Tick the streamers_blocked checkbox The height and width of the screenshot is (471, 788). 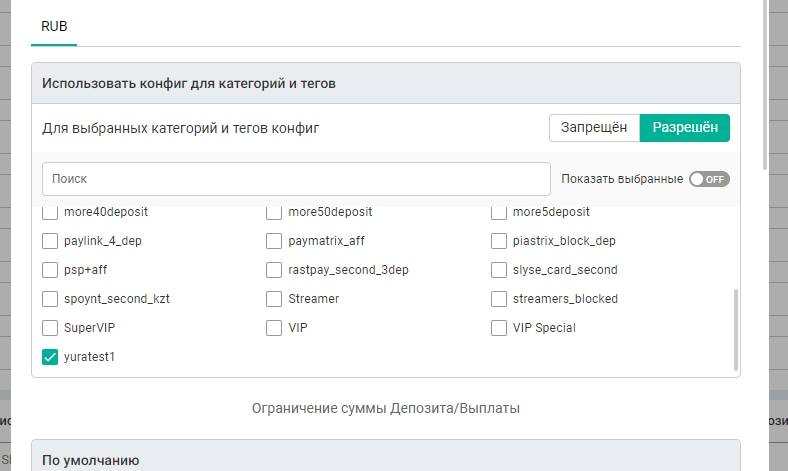[x=499, y=299]
